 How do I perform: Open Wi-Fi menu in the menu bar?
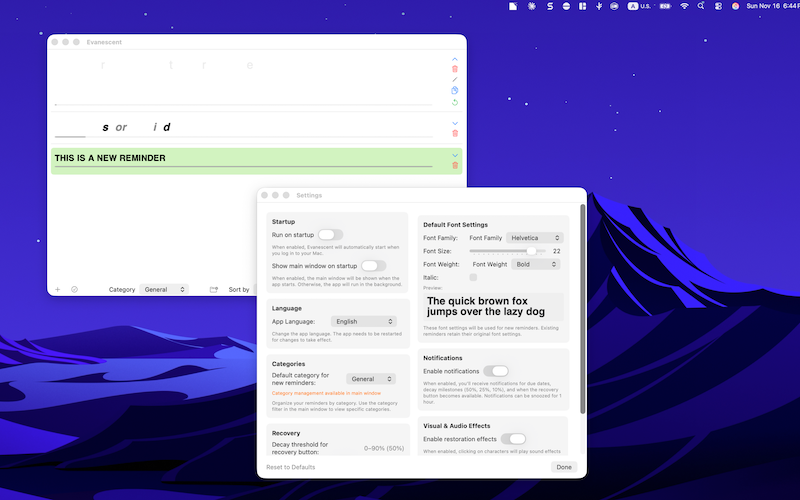(685, 6)
